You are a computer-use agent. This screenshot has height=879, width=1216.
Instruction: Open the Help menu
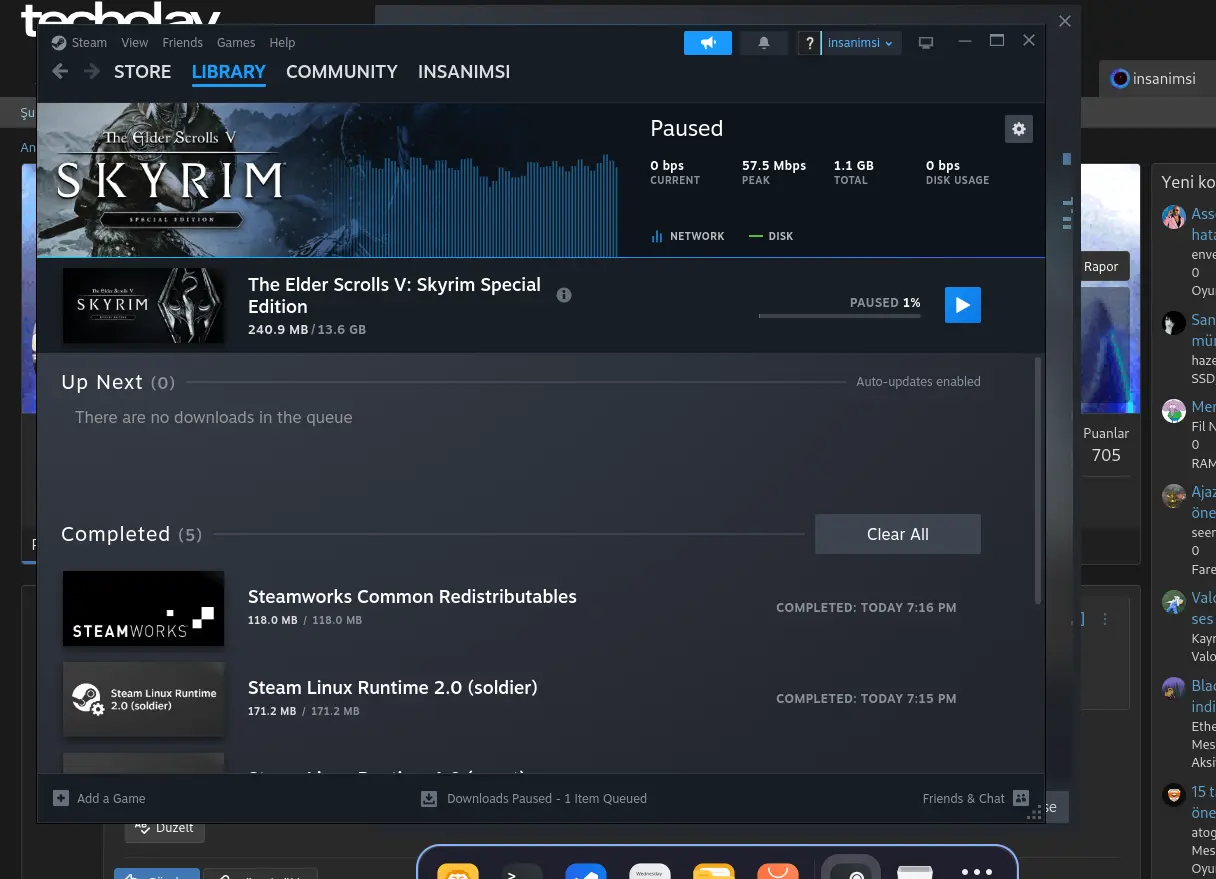pyautogui.click(x=282, y=43)
